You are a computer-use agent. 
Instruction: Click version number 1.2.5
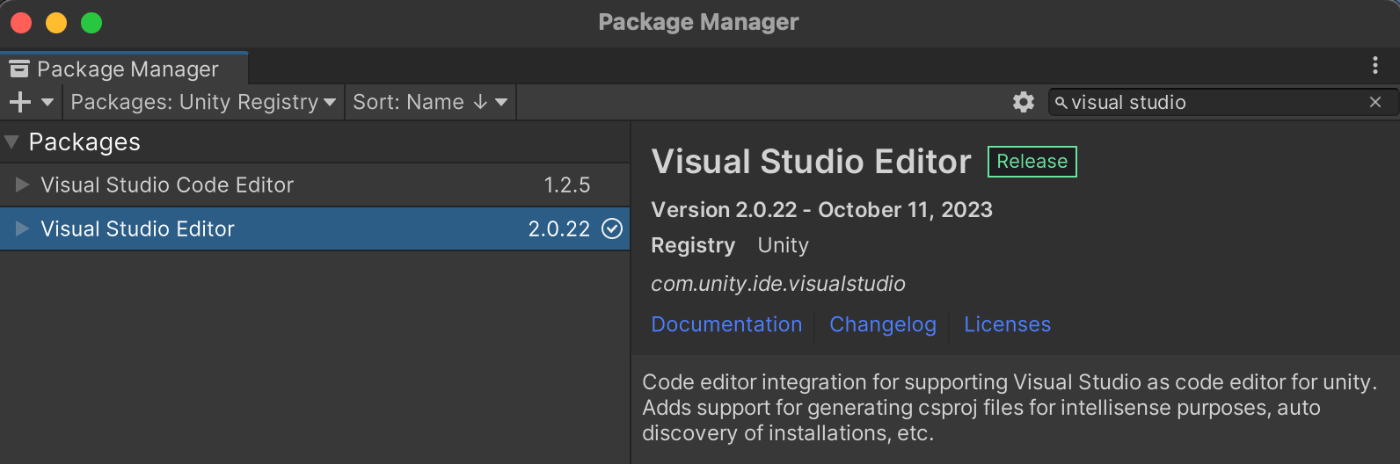(567, 185)
